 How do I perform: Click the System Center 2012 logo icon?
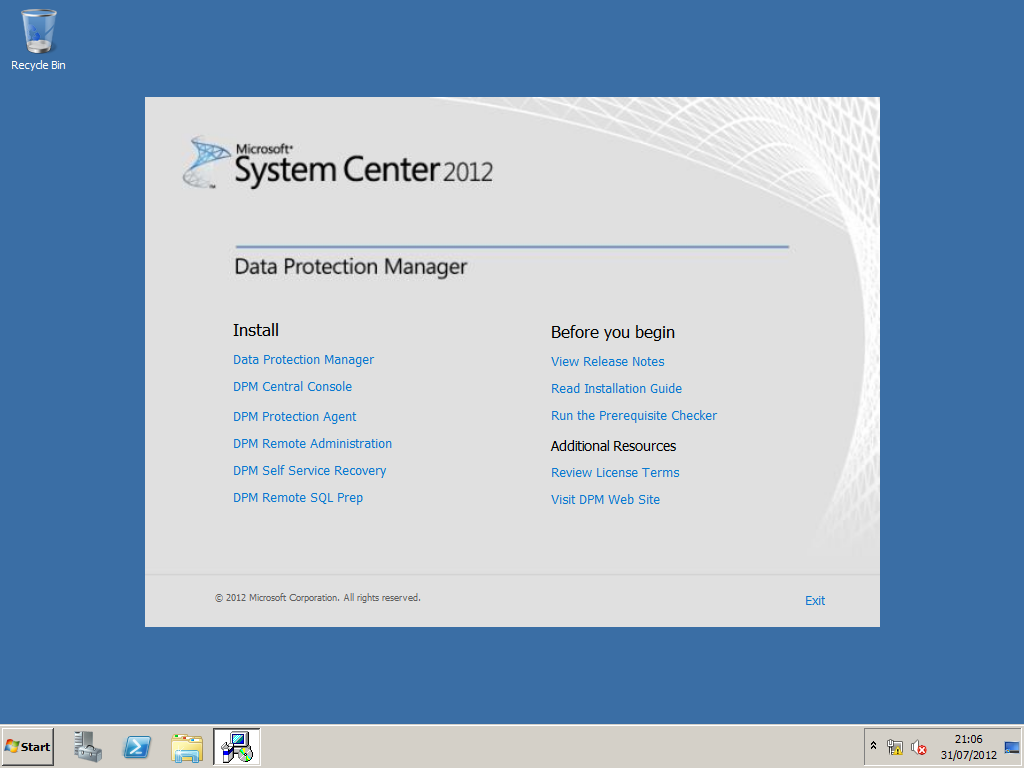coord(207,162)
